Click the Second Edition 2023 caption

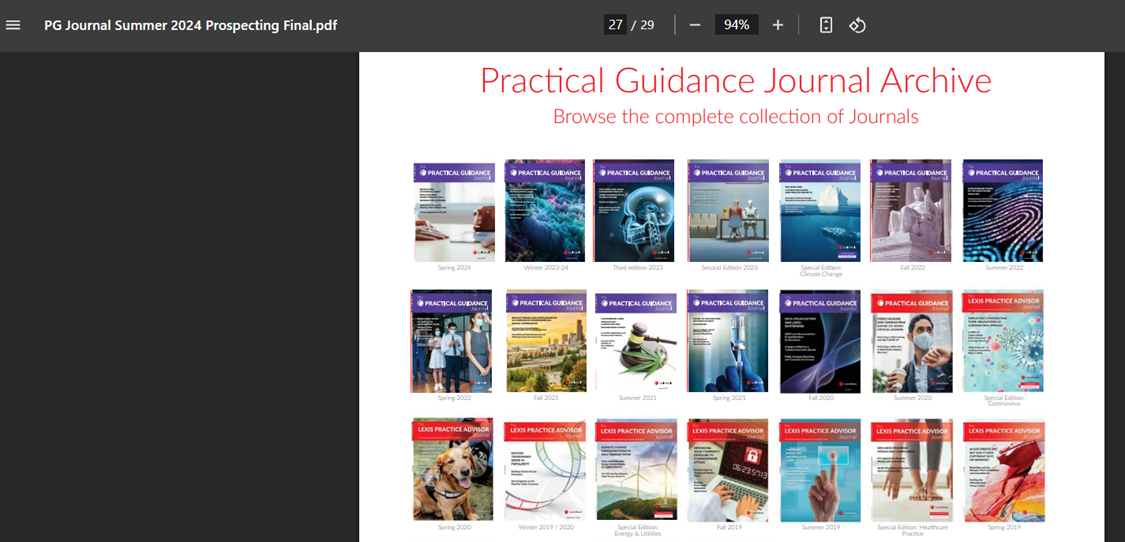(729, 268)
